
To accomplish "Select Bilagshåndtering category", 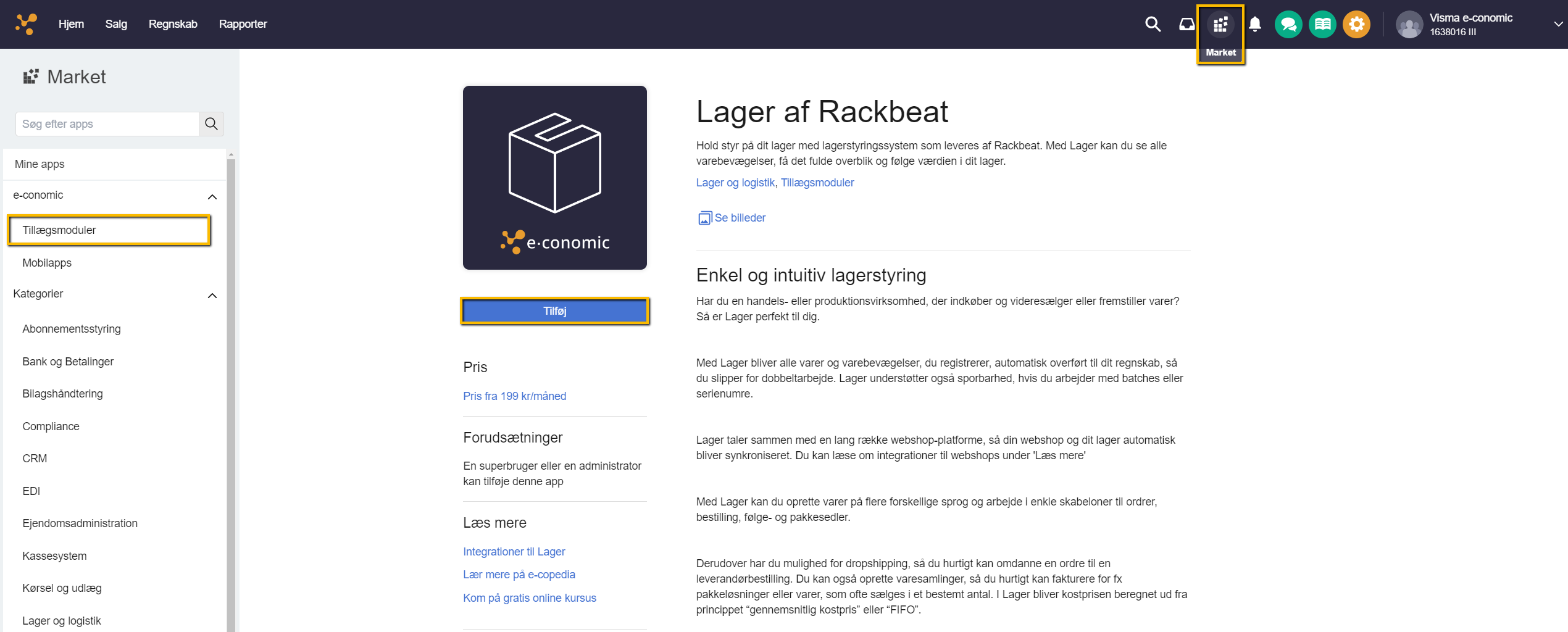I will pyautogui.click(x=62, y=394).
